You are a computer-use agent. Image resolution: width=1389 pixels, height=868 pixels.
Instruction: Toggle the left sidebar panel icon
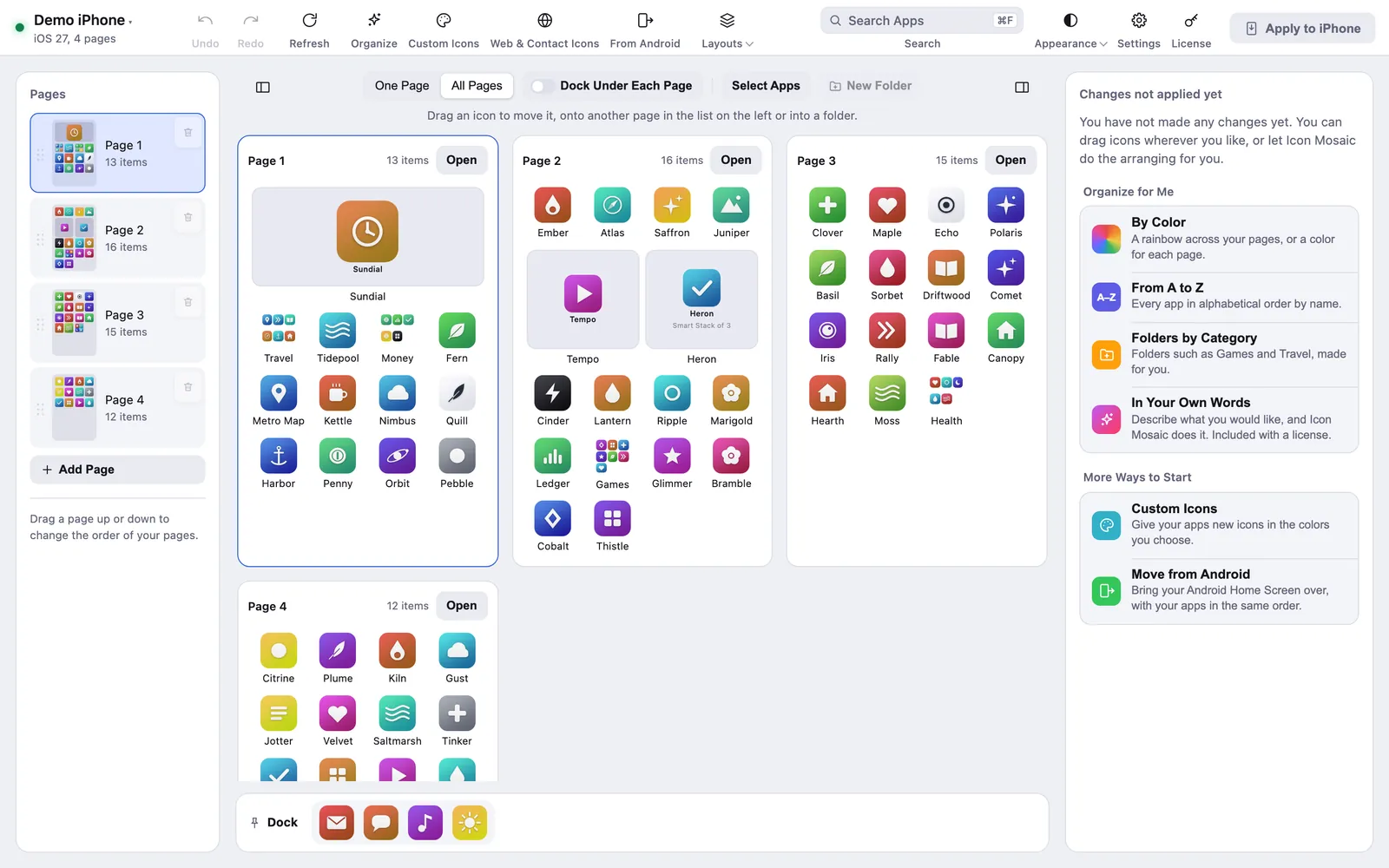263,87
